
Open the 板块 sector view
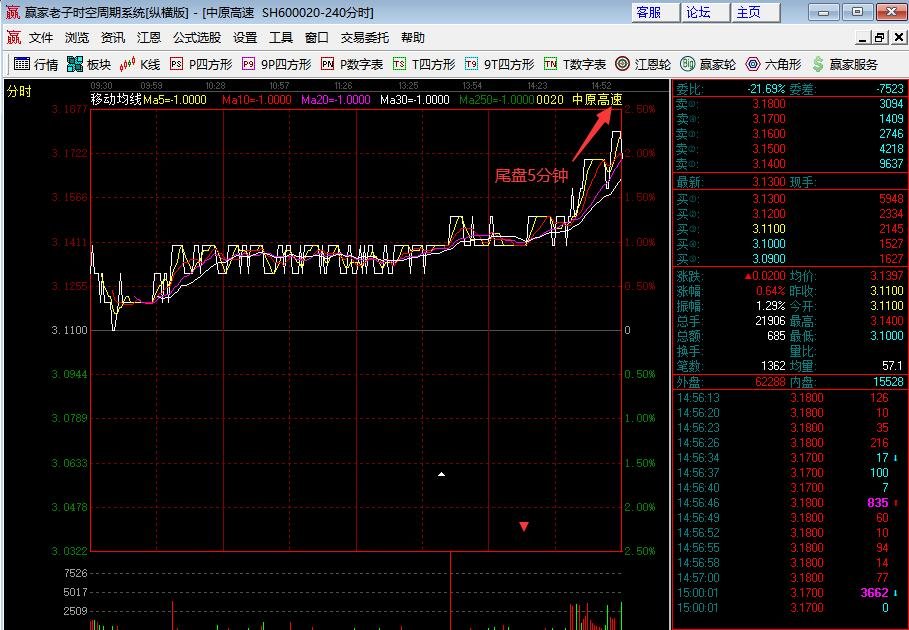[x=89, y=64]
